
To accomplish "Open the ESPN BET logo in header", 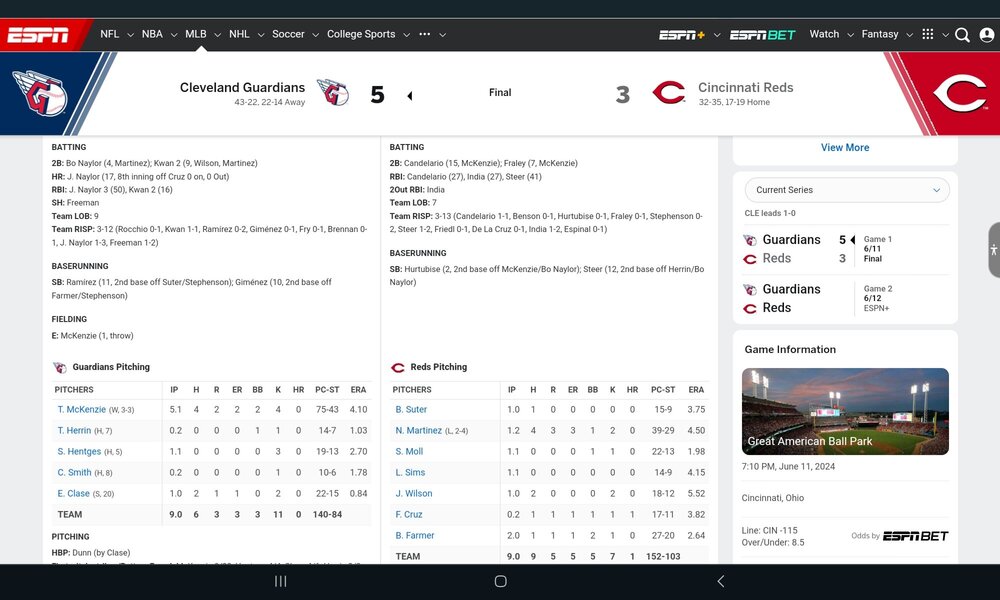I will click(x=763, y=34).
